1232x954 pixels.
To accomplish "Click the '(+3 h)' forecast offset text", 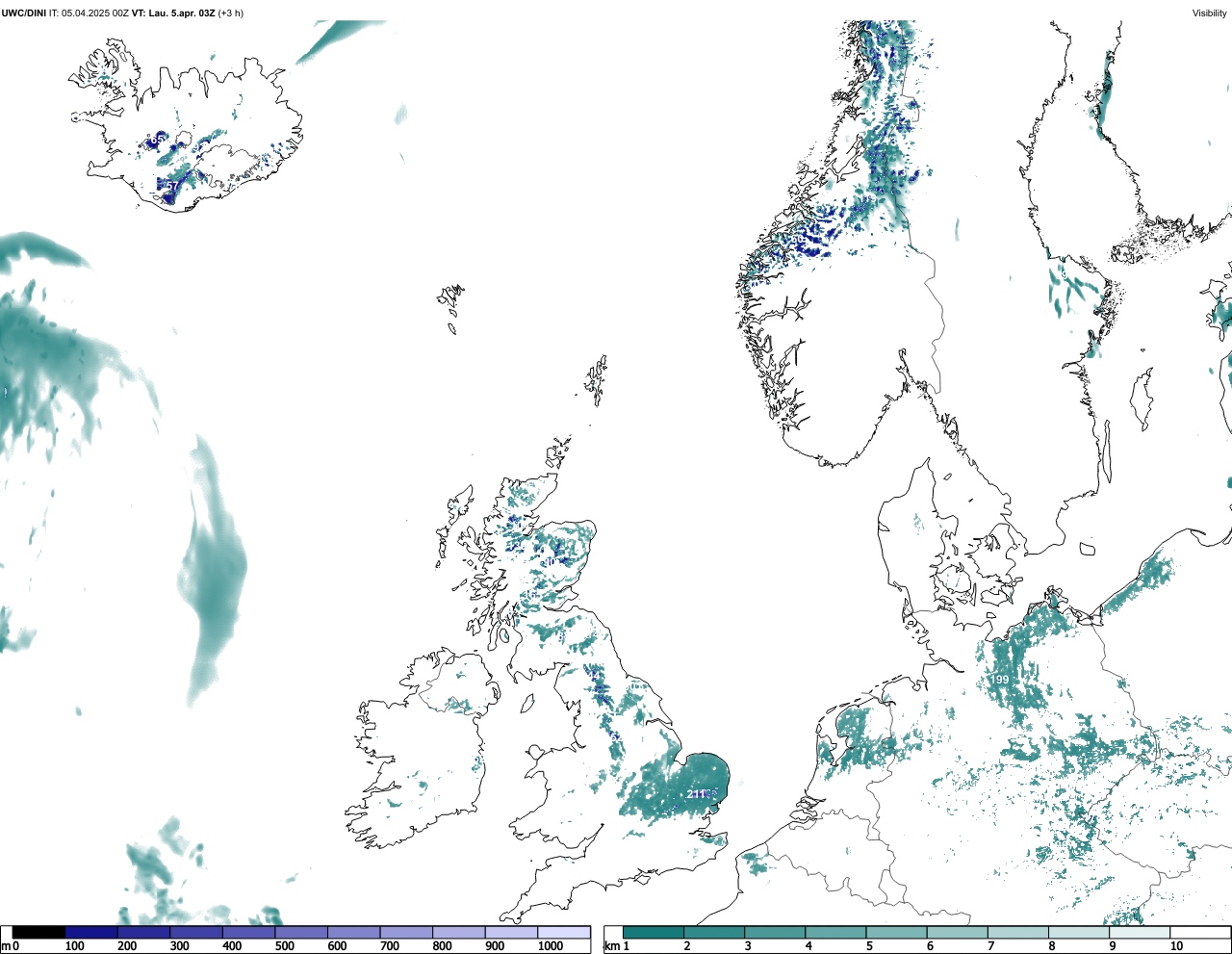I will 231,13.
